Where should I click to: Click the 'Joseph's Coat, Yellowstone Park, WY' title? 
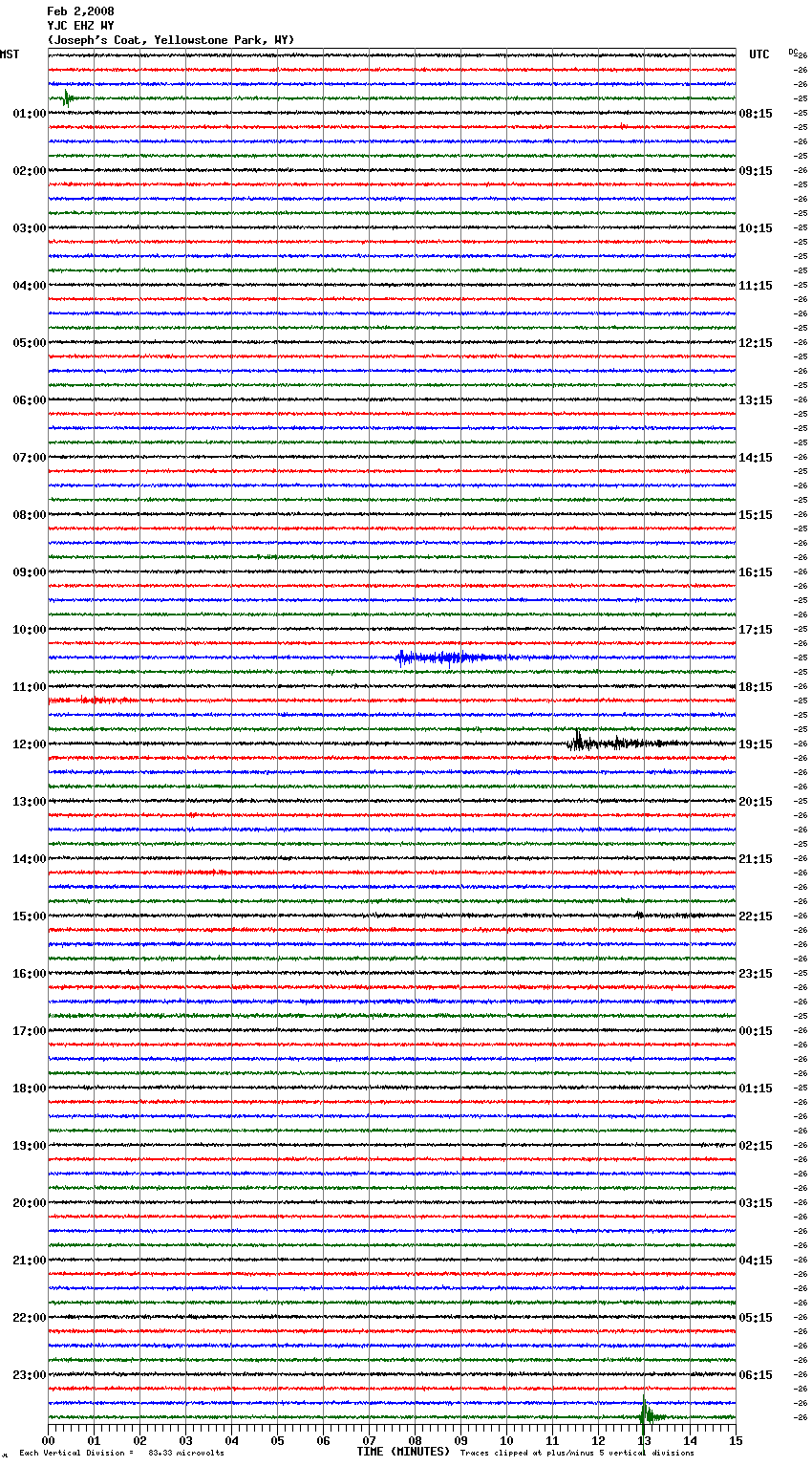pos(171,40)
